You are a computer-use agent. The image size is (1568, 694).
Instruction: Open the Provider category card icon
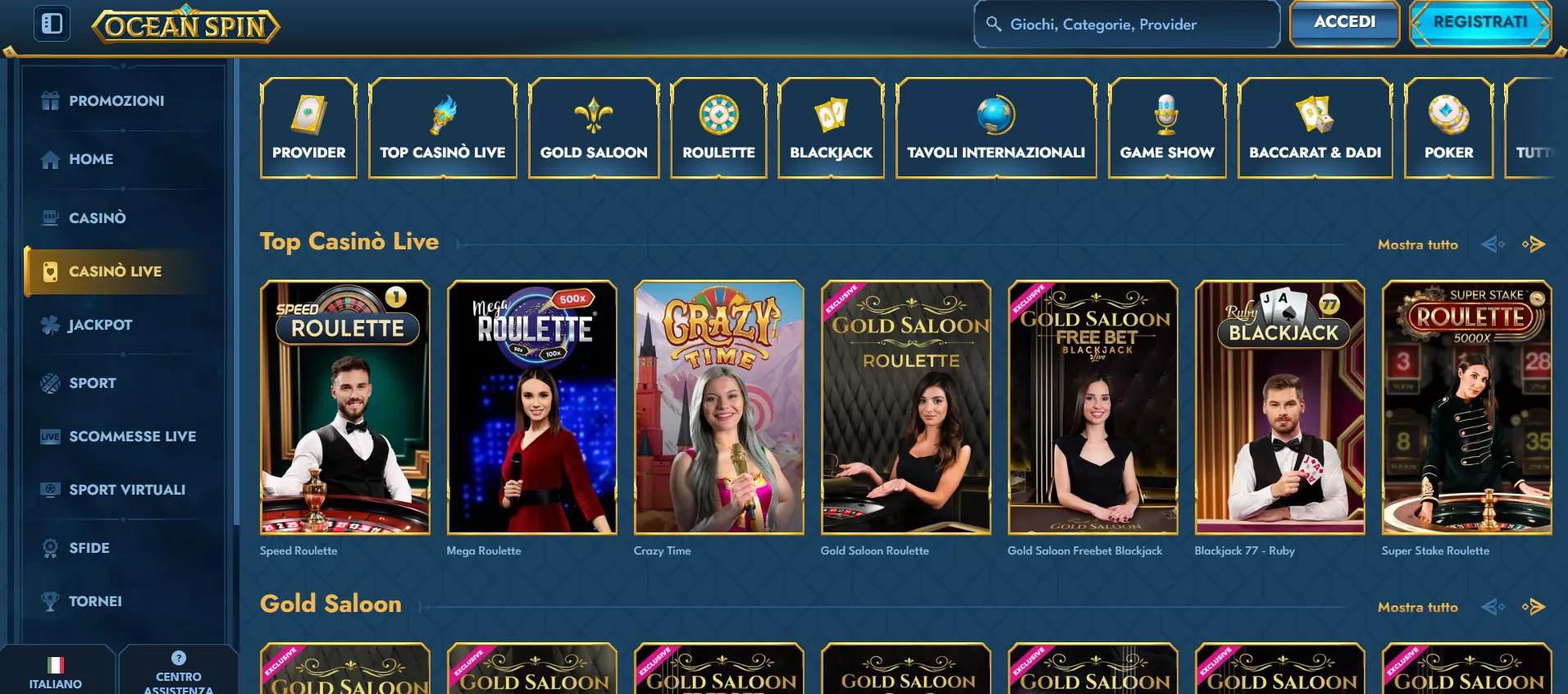point(308,114)
